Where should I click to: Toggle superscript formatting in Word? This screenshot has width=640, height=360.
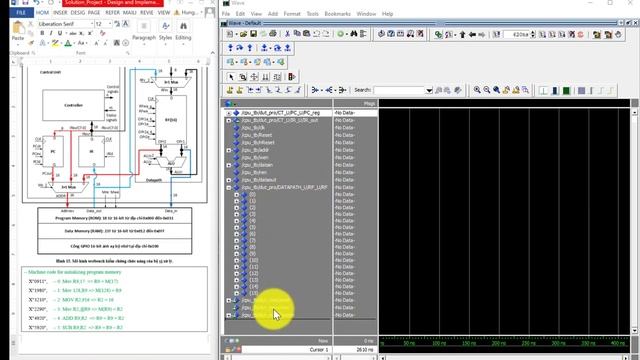pos(90,33)
